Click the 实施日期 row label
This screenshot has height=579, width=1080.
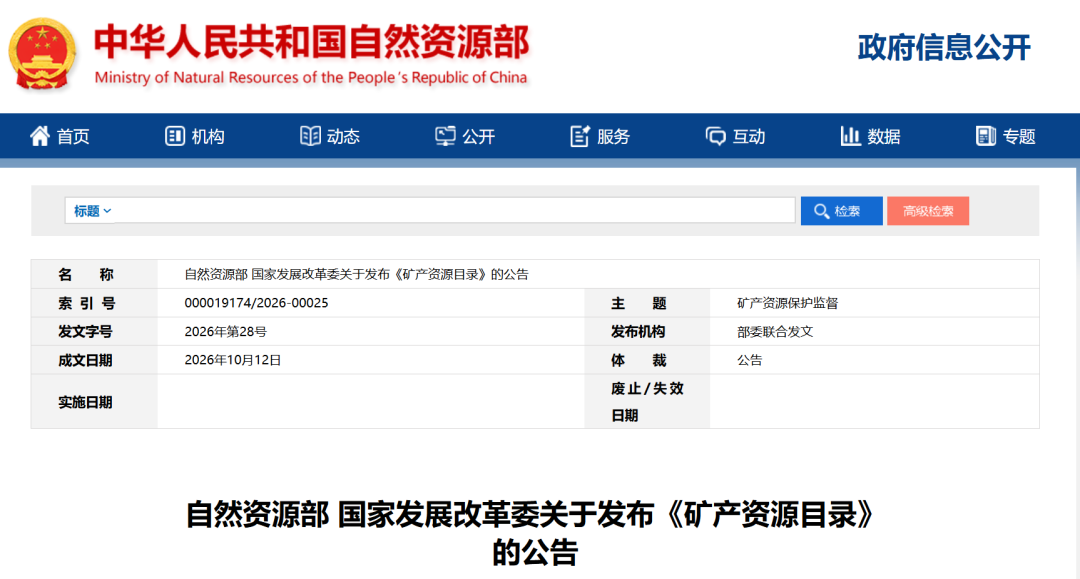85,403
